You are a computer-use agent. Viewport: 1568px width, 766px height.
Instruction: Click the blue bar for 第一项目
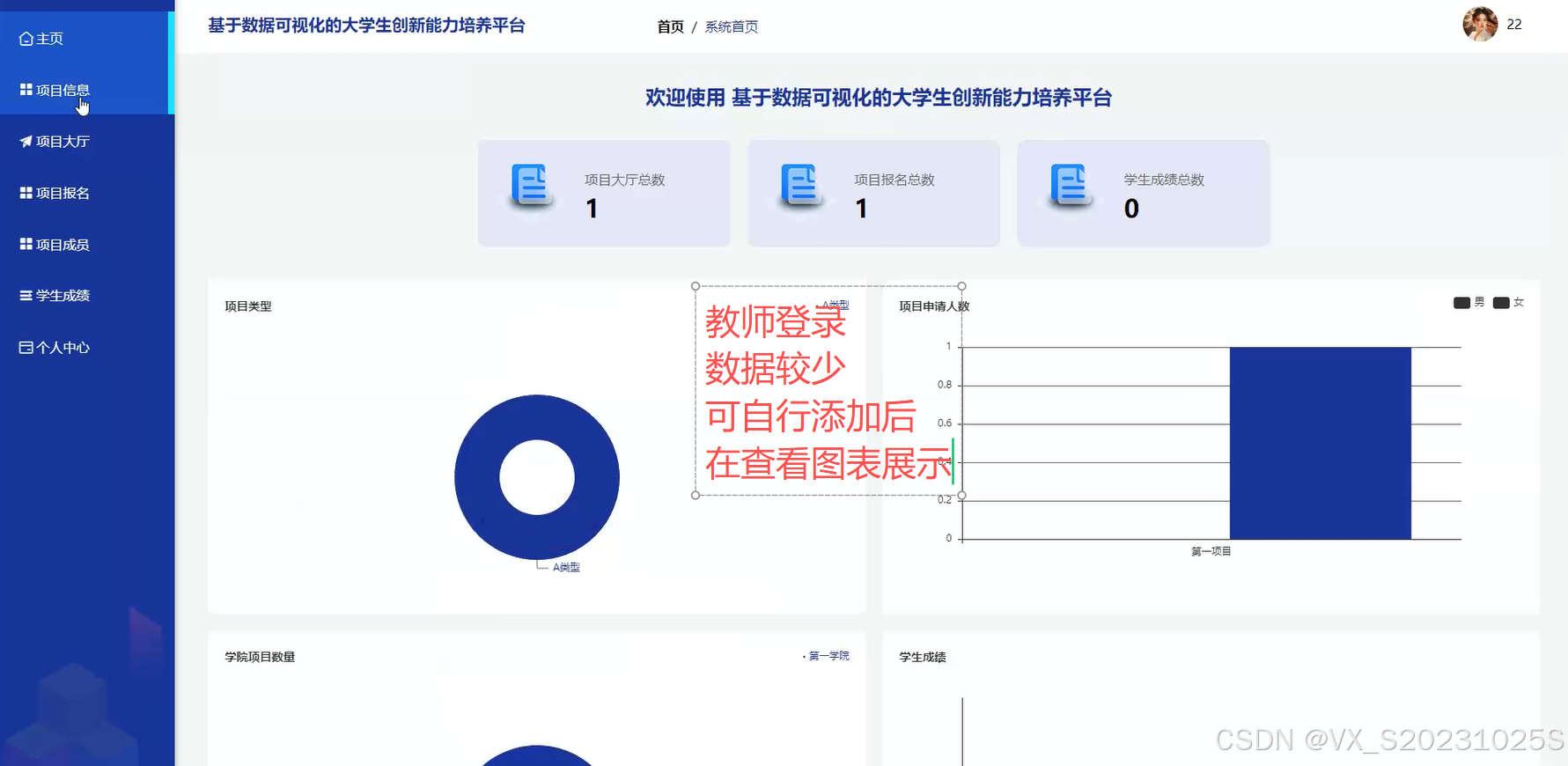tap(1320, 443)
